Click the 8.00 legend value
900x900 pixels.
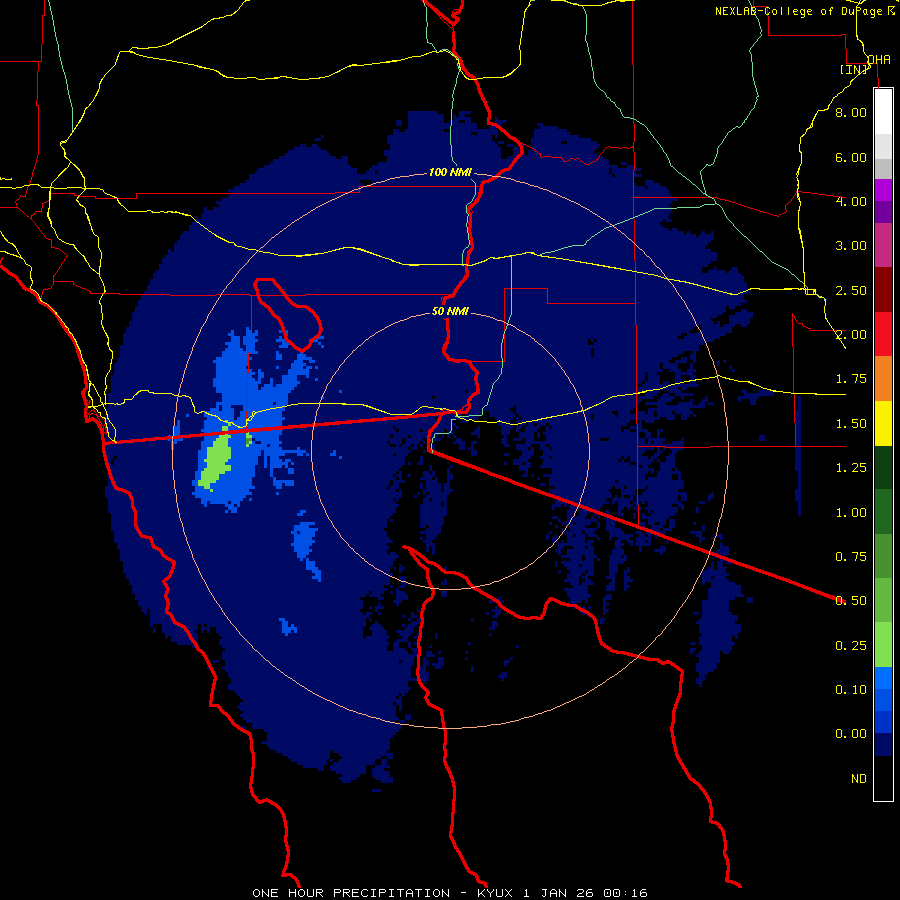coord(851,112)
